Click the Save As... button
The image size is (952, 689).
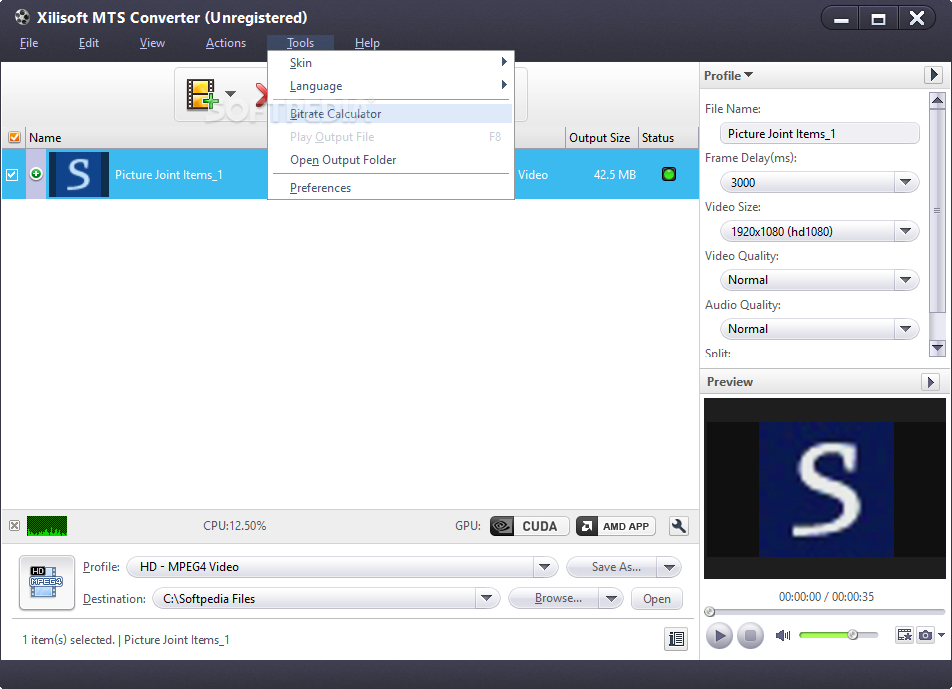[x=612, y=567]
